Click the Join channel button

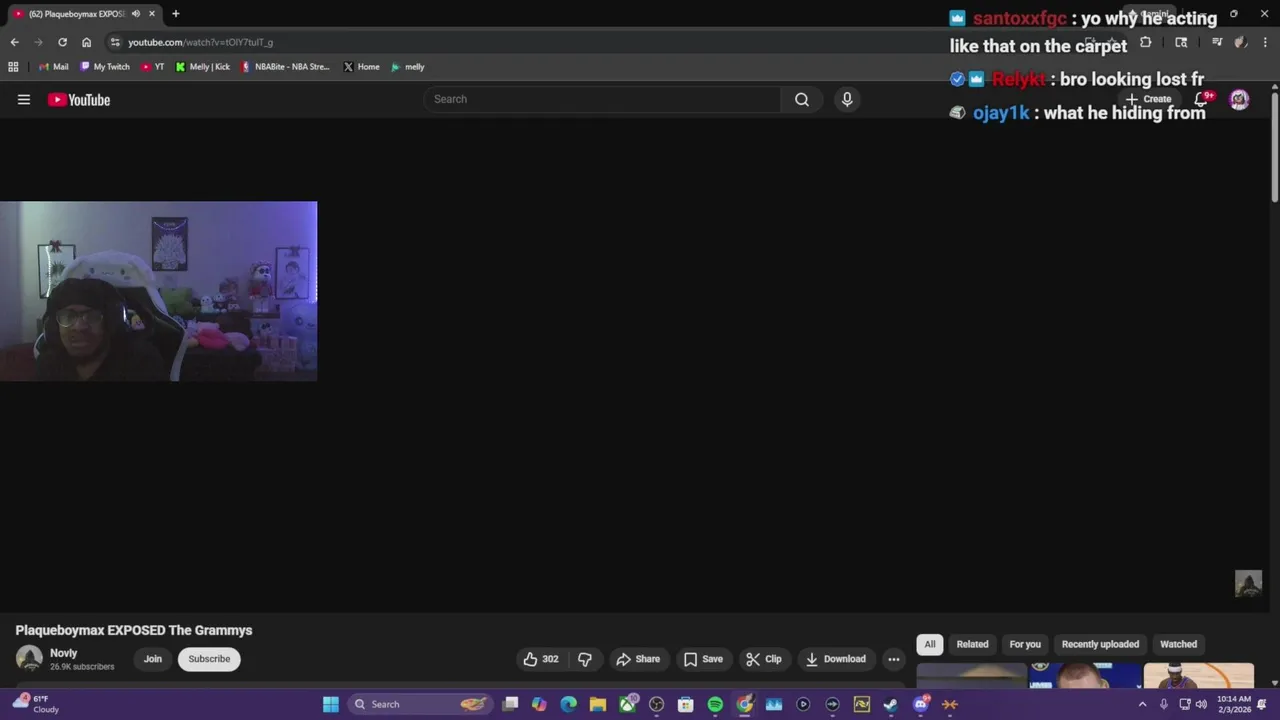(x=152, y=659)
